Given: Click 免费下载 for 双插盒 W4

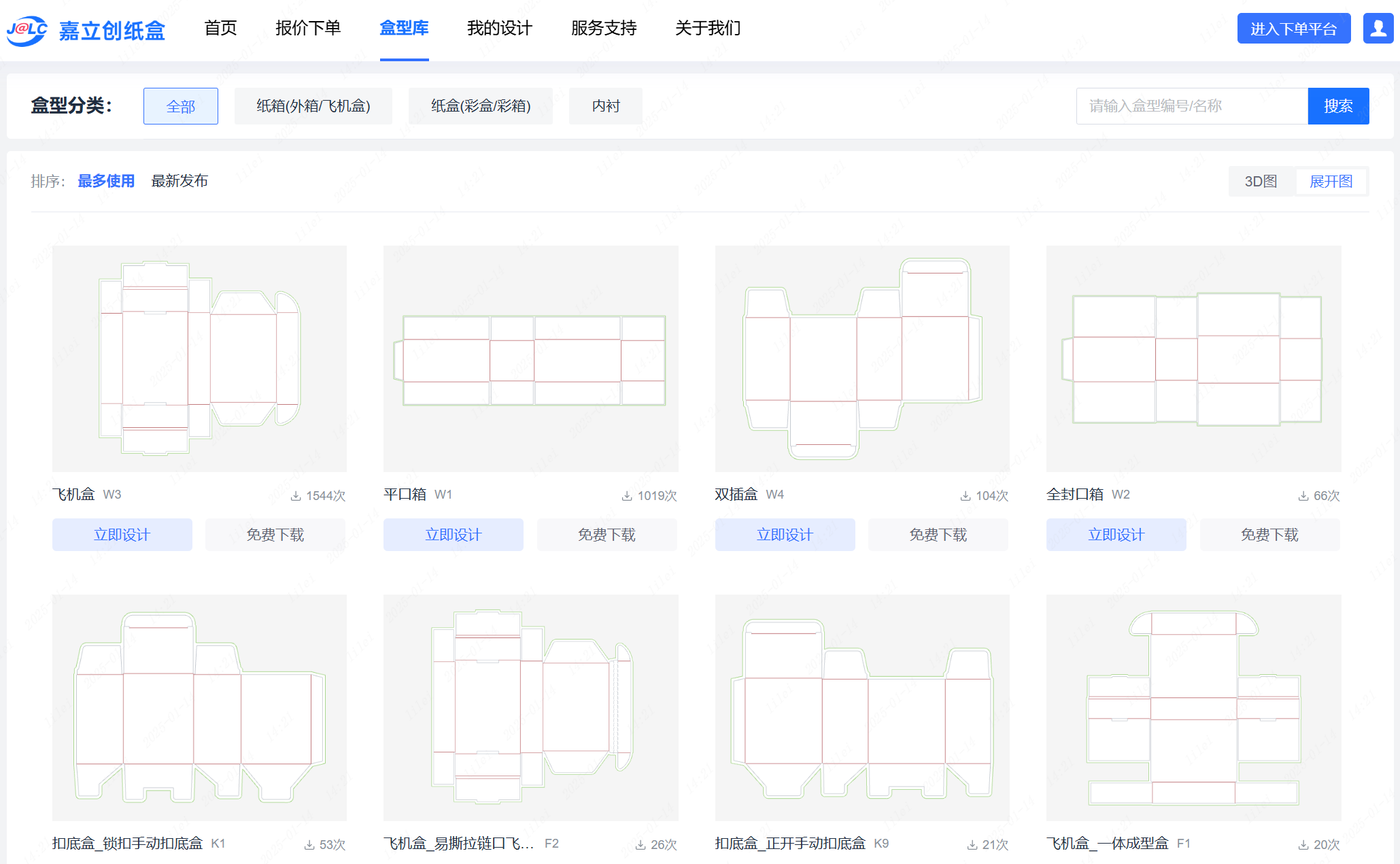Looking at the screenshot, I should click(938, 535).
